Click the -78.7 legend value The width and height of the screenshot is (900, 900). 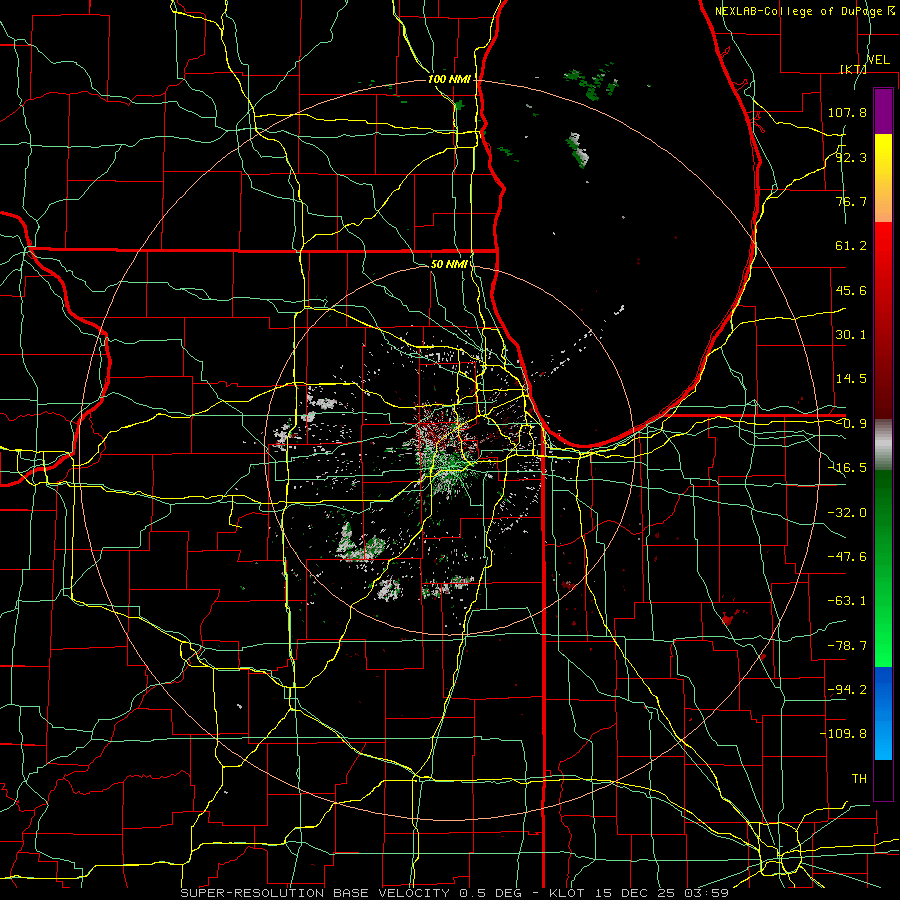pyautogui.click(x=847, y=646)
